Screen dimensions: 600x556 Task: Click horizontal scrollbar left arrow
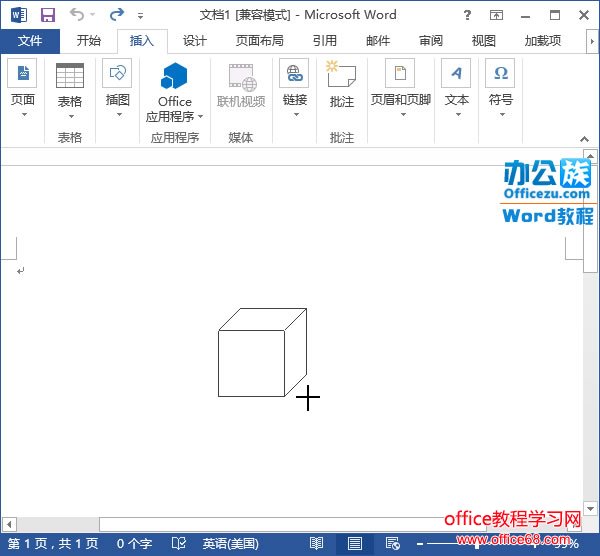click(x=9, y=524)
